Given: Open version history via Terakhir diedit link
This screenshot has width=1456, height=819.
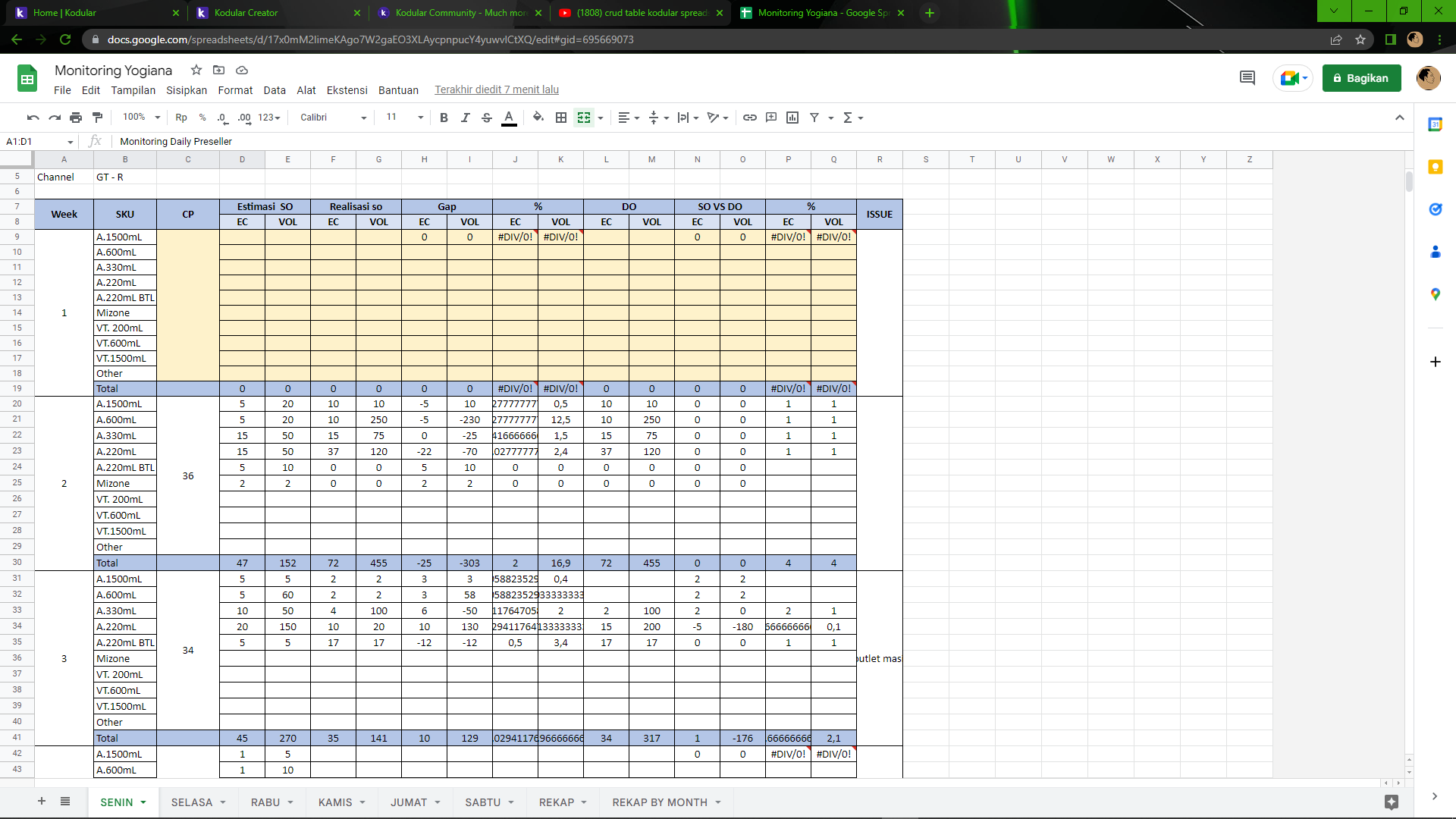Looking at the screenshot, I should (495, 89).
